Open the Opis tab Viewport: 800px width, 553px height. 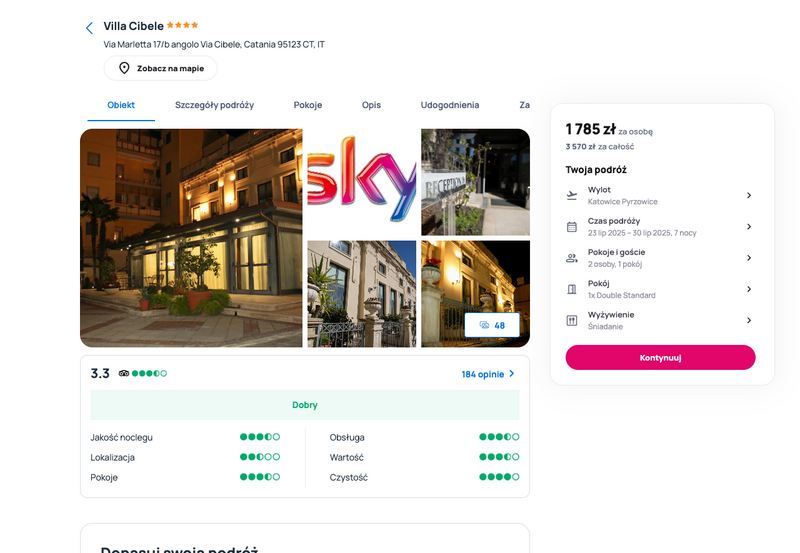tap(371, 105)
